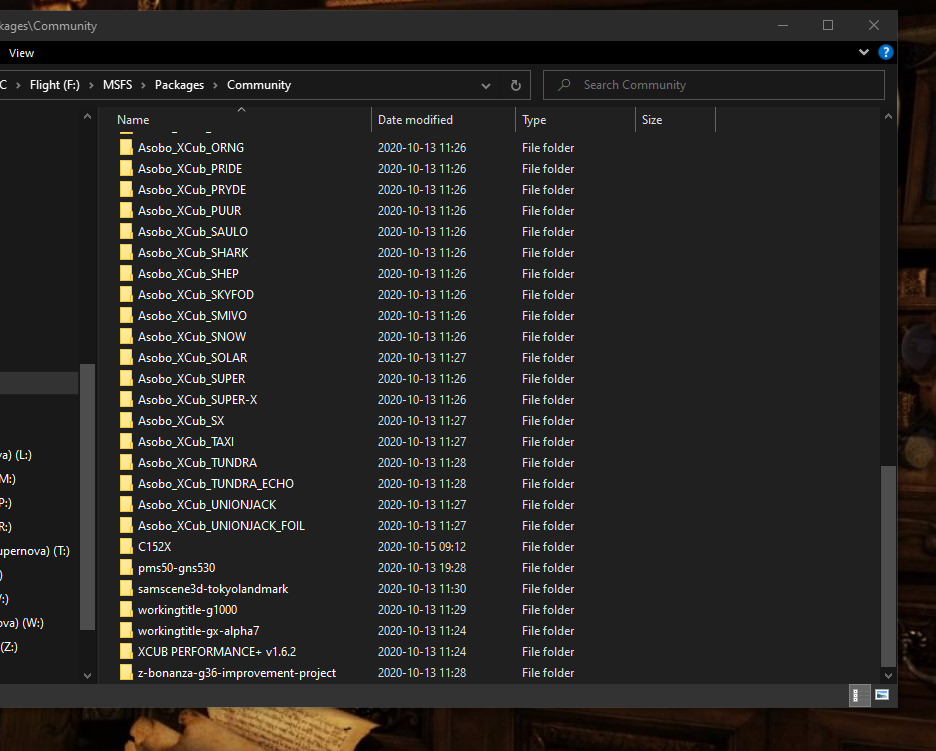Go to Packages in the breadcrumb path
This screenshot has width=936, height=751.
tap(179, 85)
